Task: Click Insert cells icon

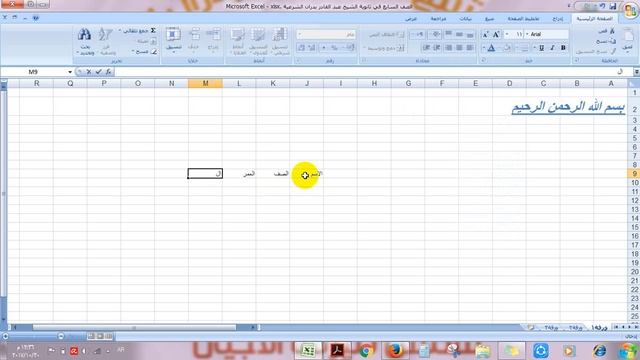Action: 213,34
